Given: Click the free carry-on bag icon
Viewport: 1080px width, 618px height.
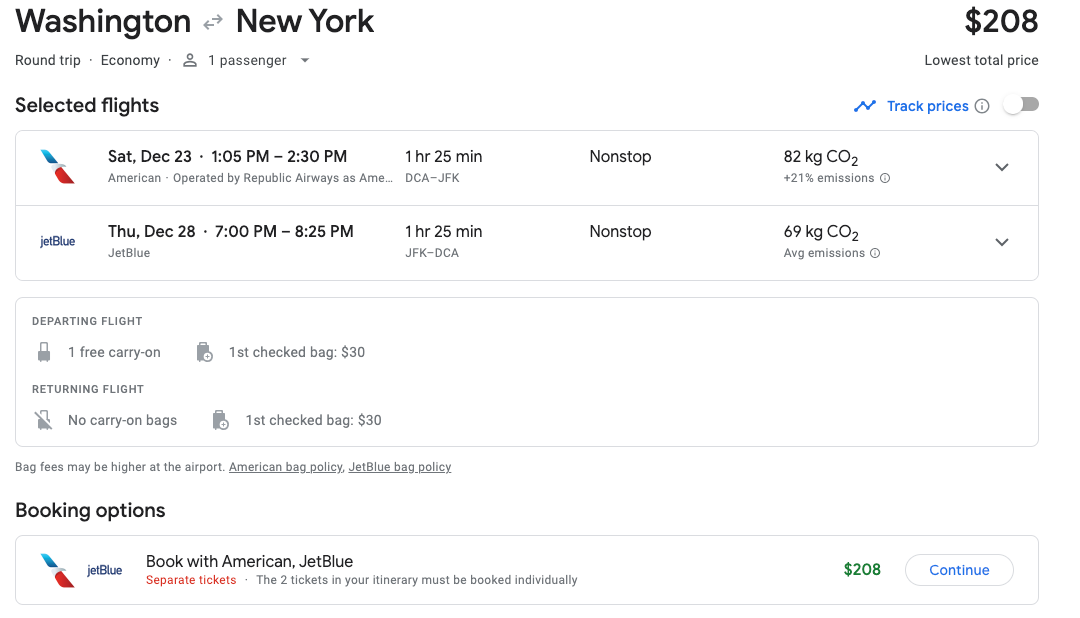Looking at the screenshot, I should tap(43, 351).
